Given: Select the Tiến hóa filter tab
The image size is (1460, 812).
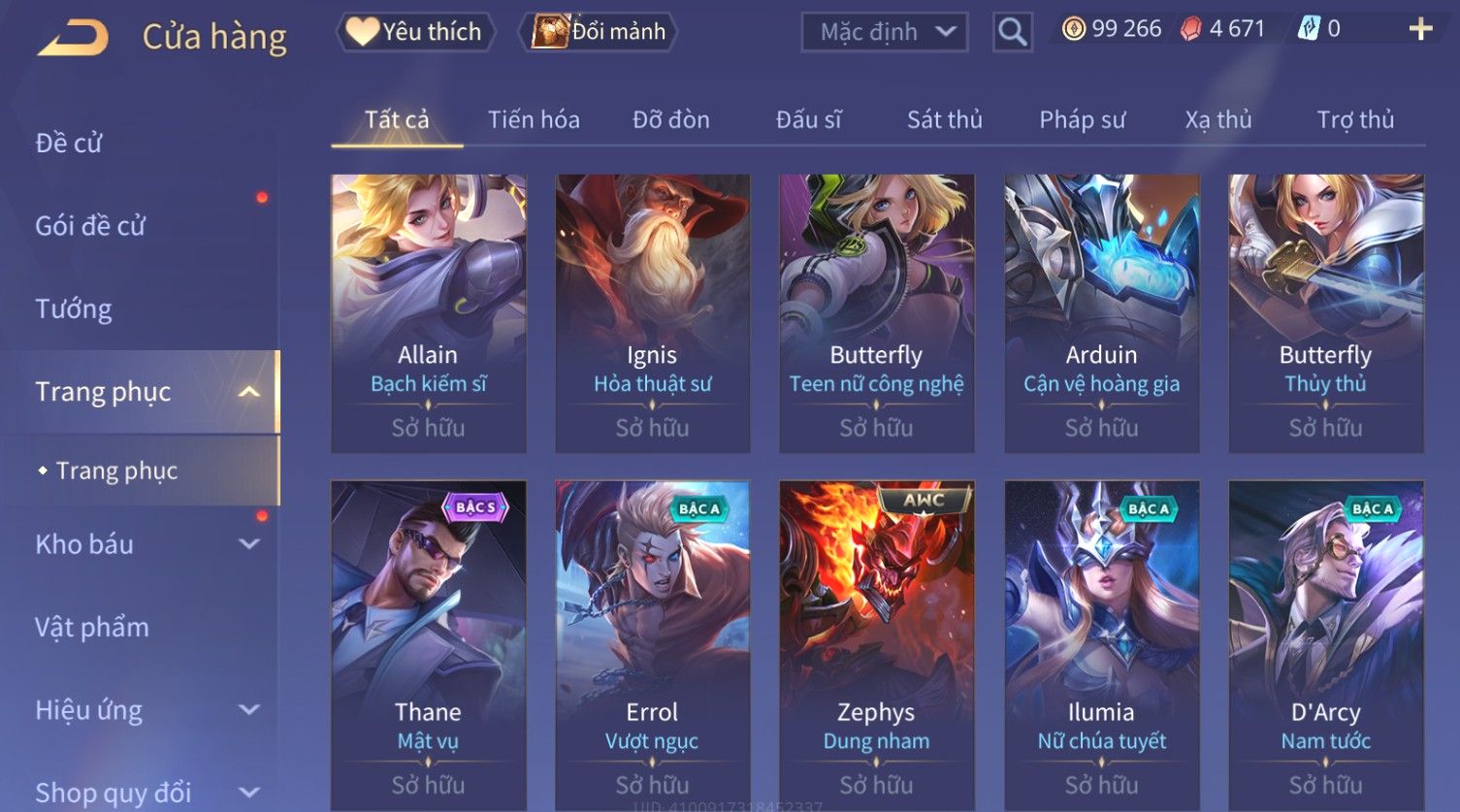Looking at the screenshot, I should point(534,119).
